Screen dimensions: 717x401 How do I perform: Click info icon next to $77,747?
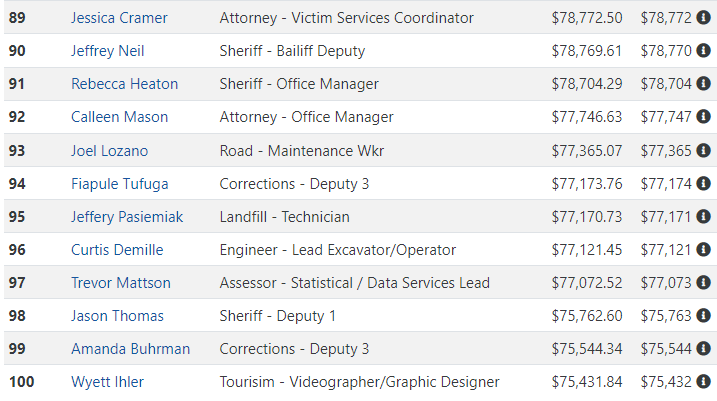pyautogui.click(x=703, y=117)
